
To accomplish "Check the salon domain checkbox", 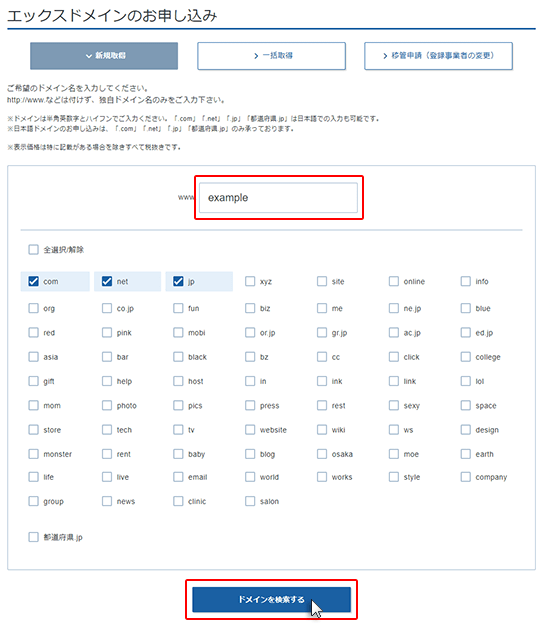I will tap(250, 501).
